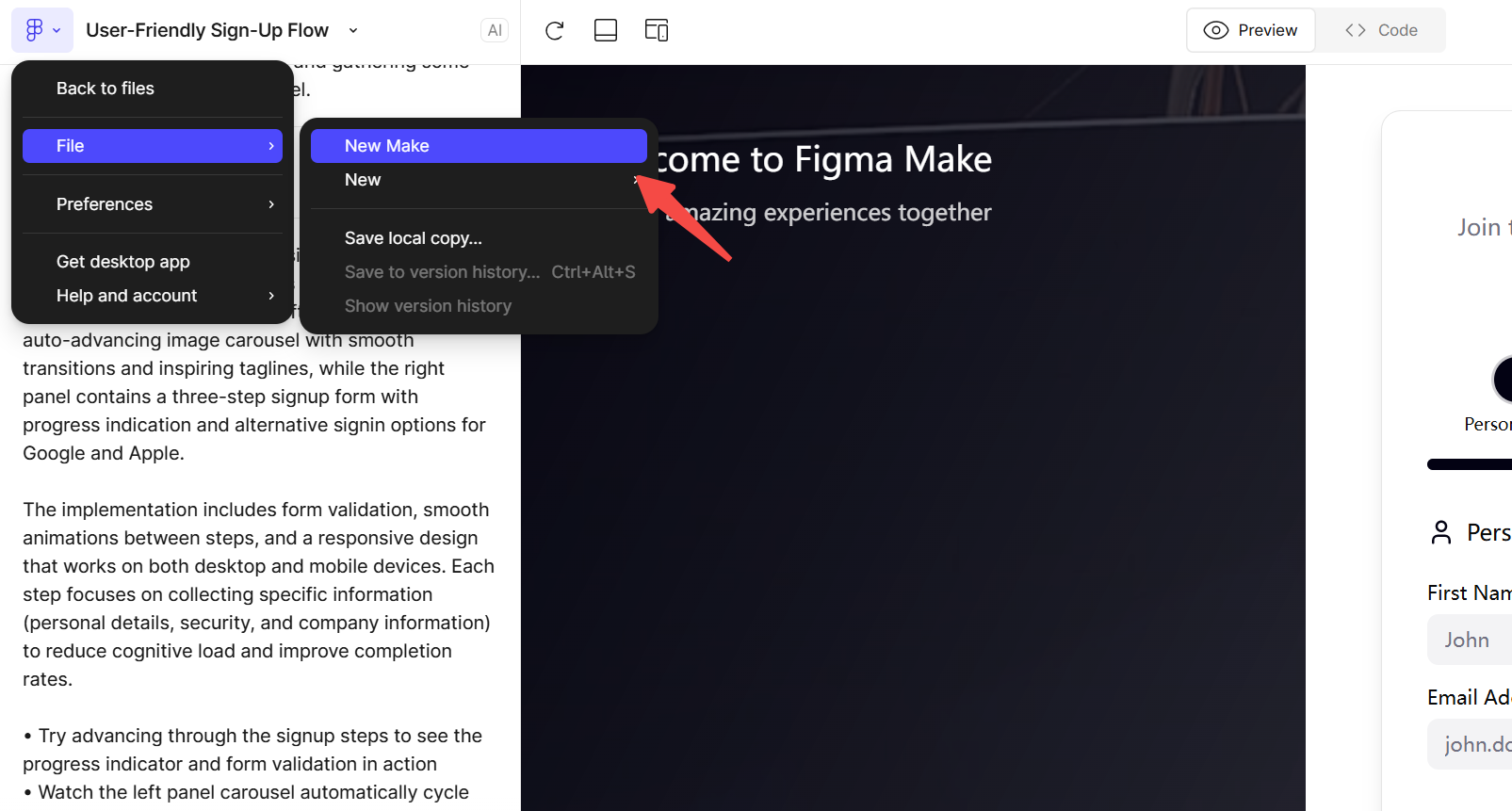Click the reload preview icon
The height and width of the screenshot is (811, 1512).
[x=555, y=30]
